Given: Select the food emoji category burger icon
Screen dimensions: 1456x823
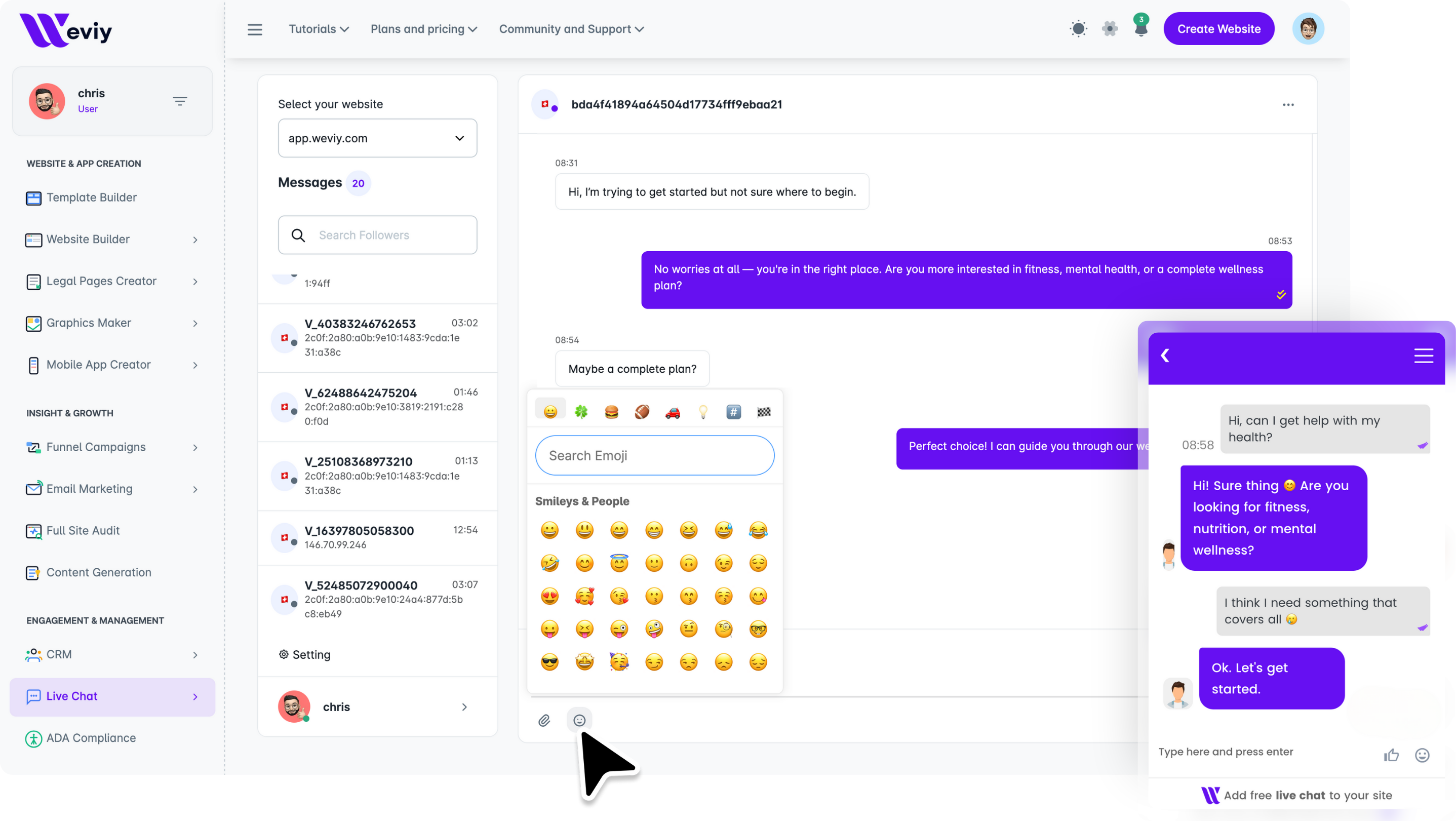Looking at the screenshot, I should click(612, 411).
